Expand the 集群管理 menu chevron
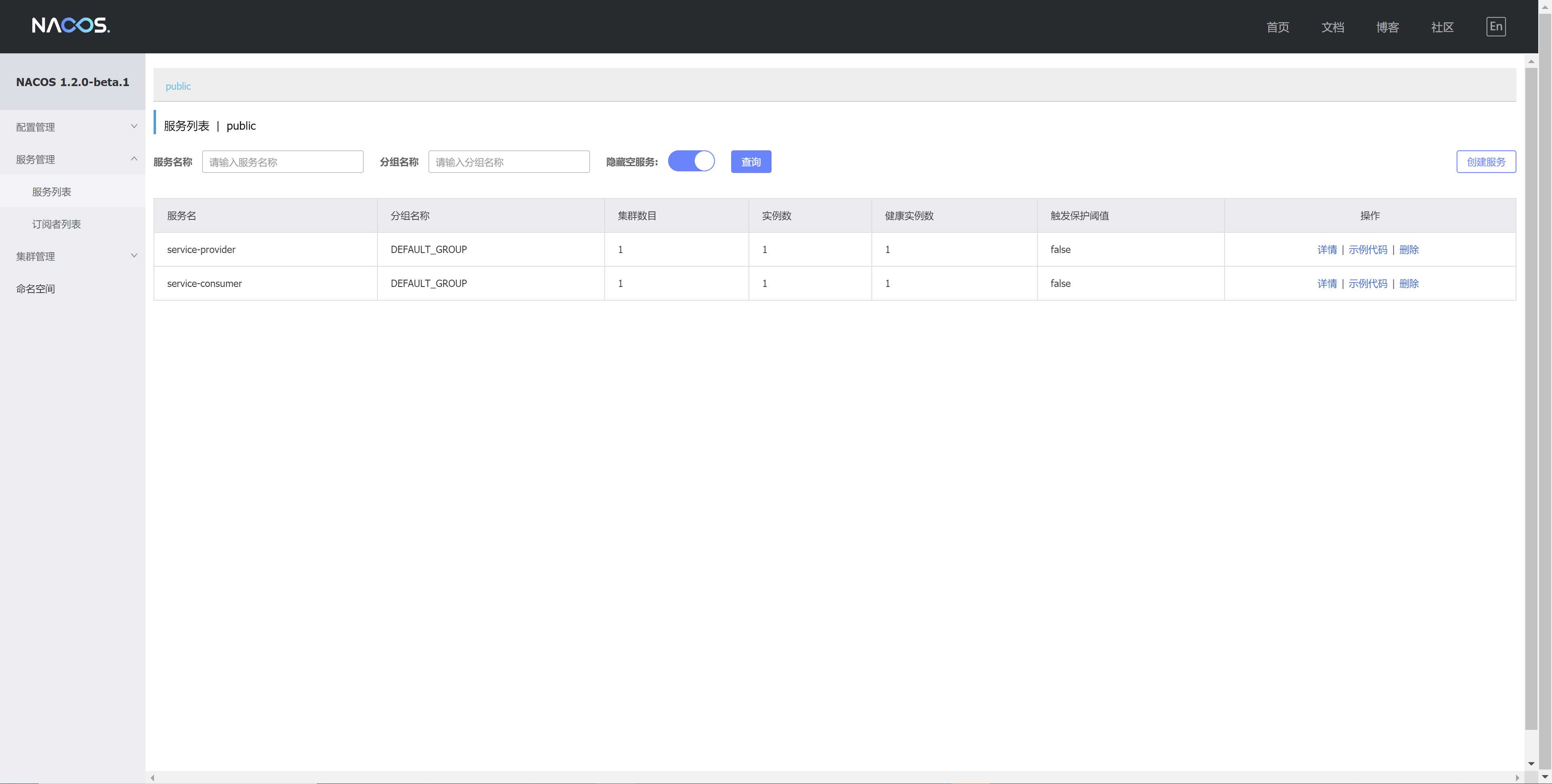This screenshot has width=1552, height=784. 134,256
